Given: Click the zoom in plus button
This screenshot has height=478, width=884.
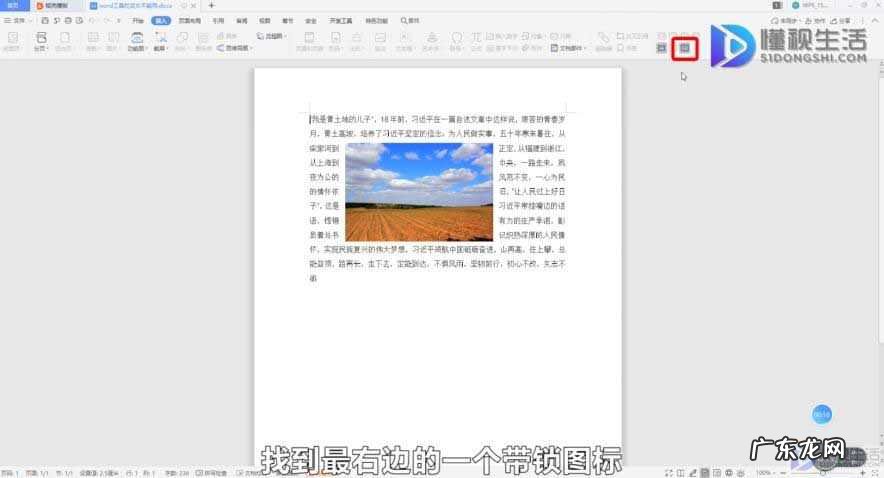Looking at the screenshot, I should [x=863, y=473].
